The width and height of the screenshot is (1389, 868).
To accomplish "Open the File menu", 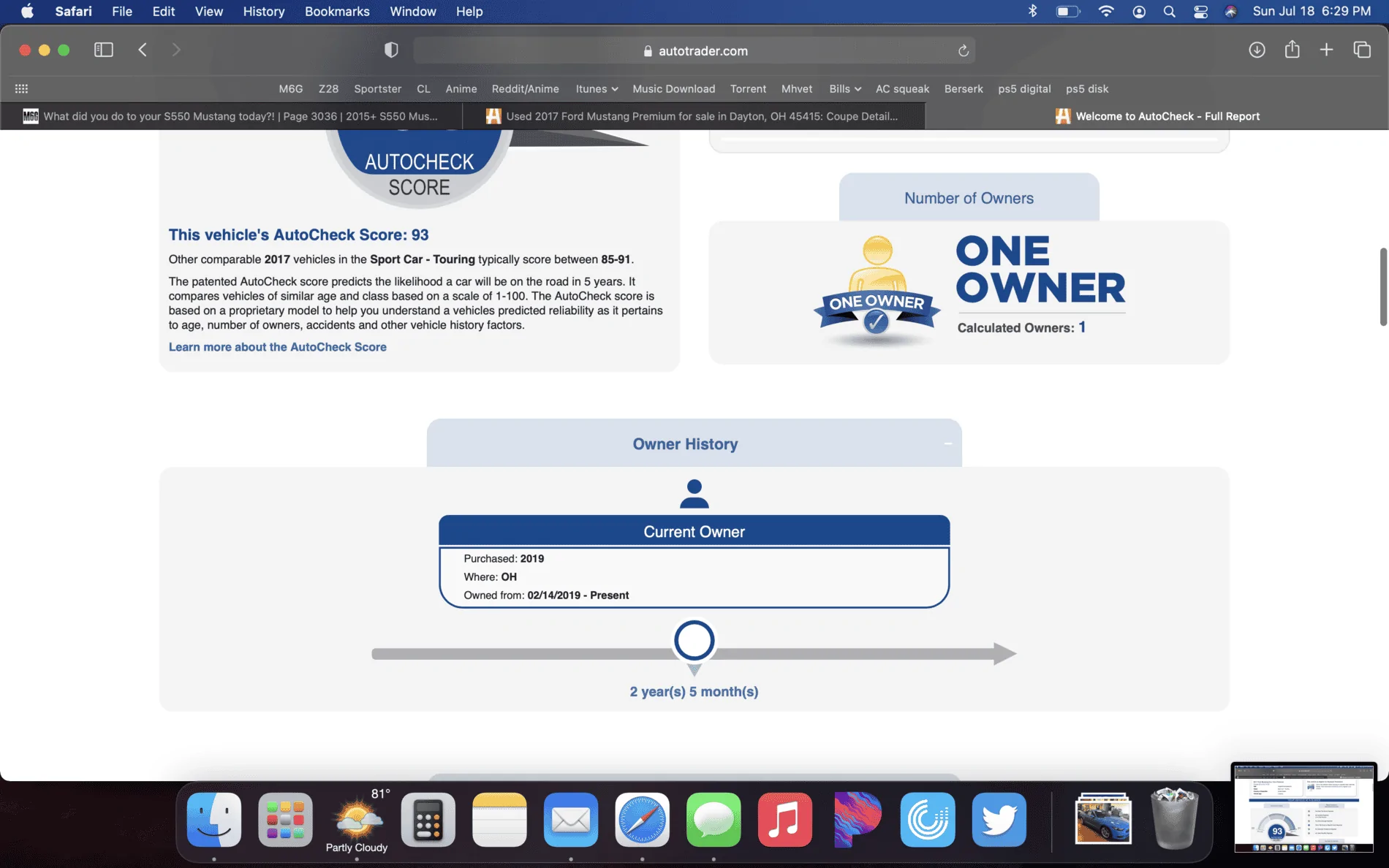I will coord(122,11).
